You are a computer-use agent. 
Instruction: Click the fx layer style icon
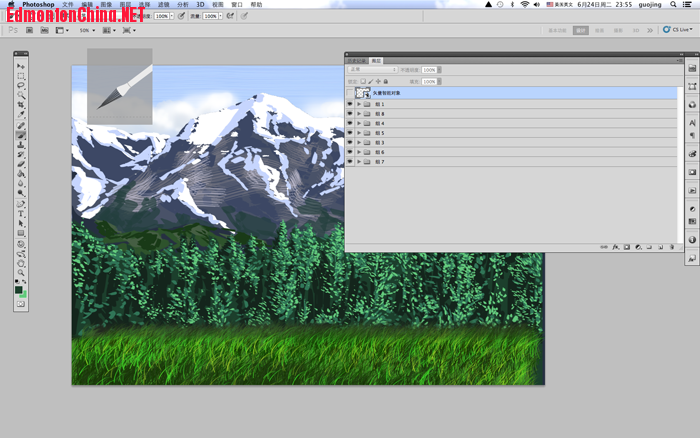pyautogui.click(x=615, y=246)
